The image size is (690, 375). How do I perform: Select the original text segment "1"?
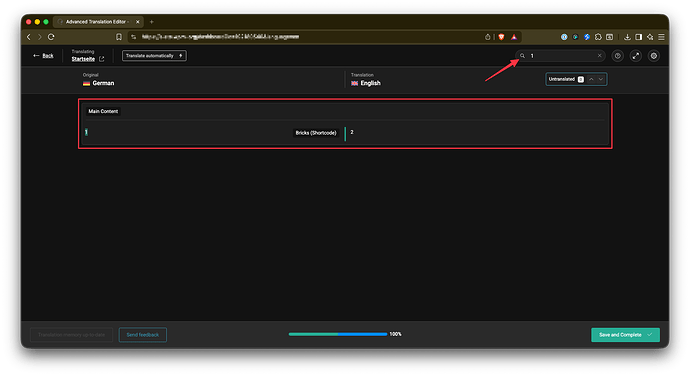coord(87,132)
